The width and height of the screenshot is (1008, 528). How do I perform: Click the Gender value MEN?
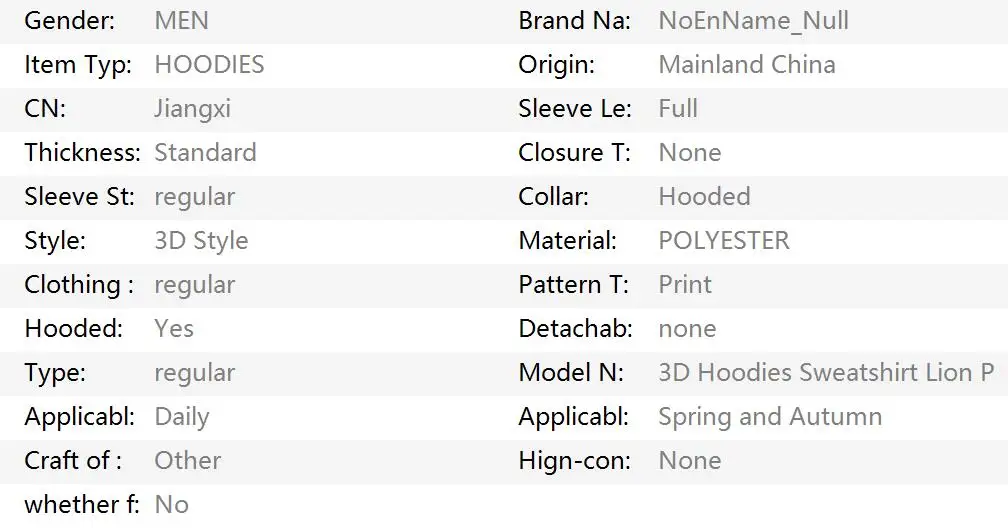pyautogui.click(x=181, y=21)
